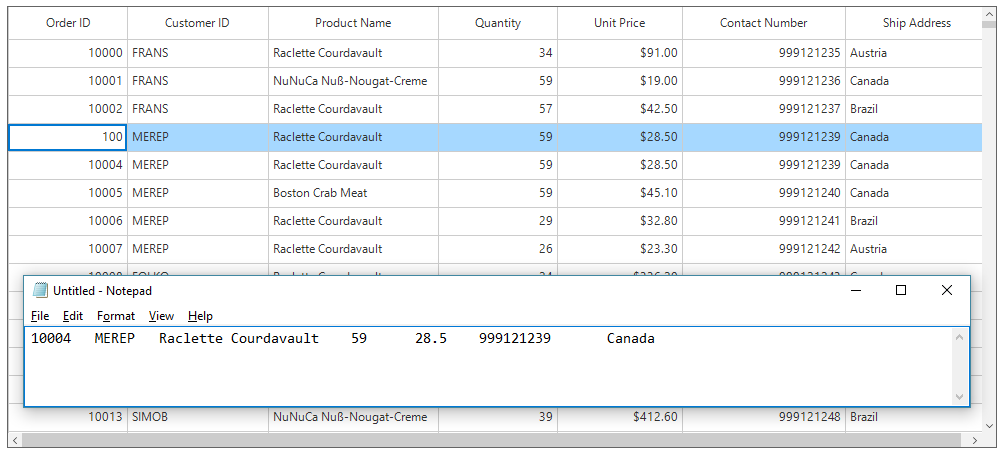The width and height of the screenshot is (1001, 449).
Task: Open the View menu in Notepad
Action: [x=161, y=316]
